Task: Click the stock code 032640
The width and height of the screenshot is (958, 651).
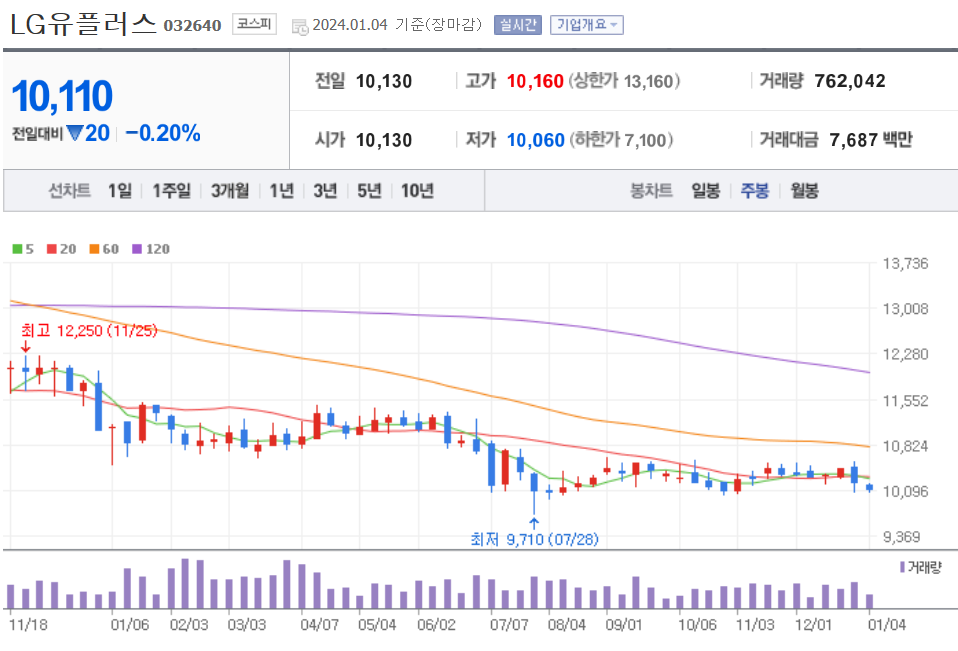Action: pos(192,26)
